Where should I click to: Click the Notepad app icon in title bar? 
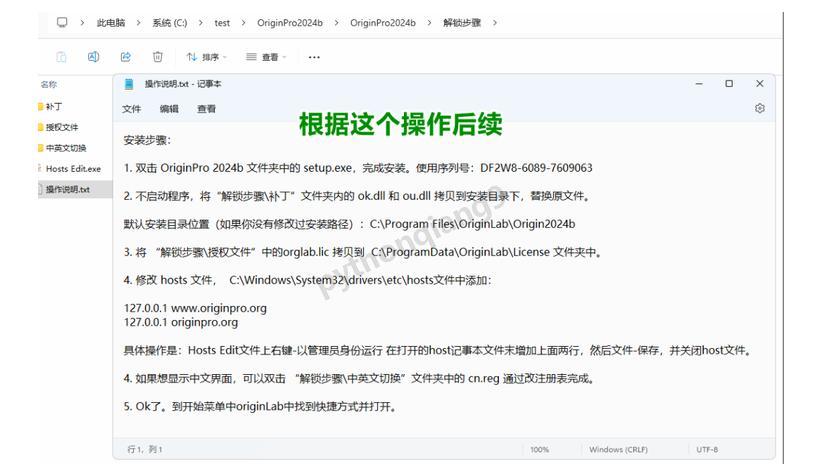click(x=129, y=84)
